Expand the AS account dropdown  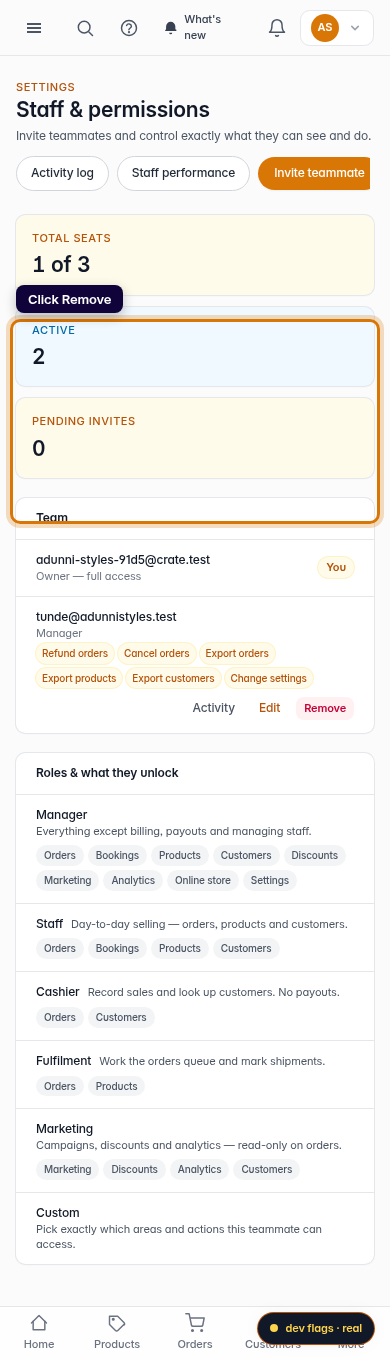click(x=336, y=28)
